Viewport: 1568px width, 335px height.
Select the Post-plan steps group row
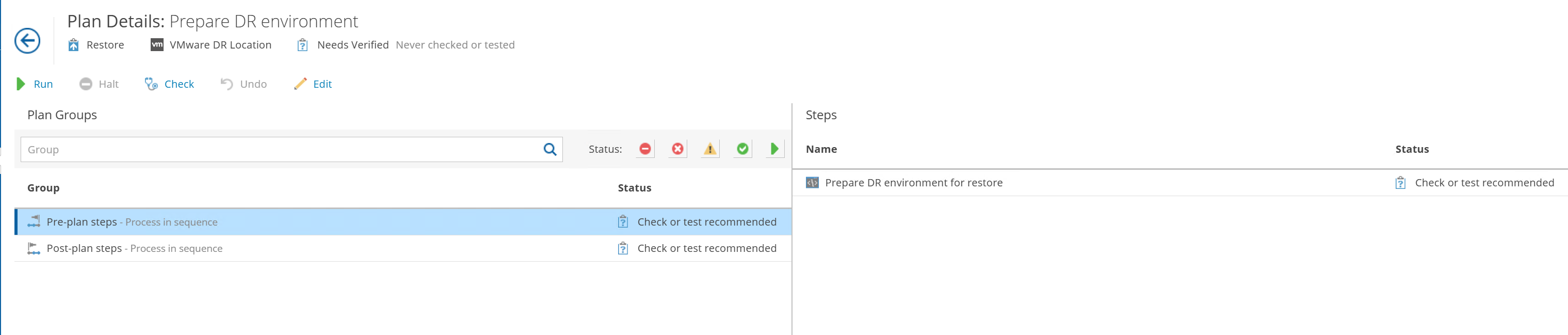pos(304,248)
